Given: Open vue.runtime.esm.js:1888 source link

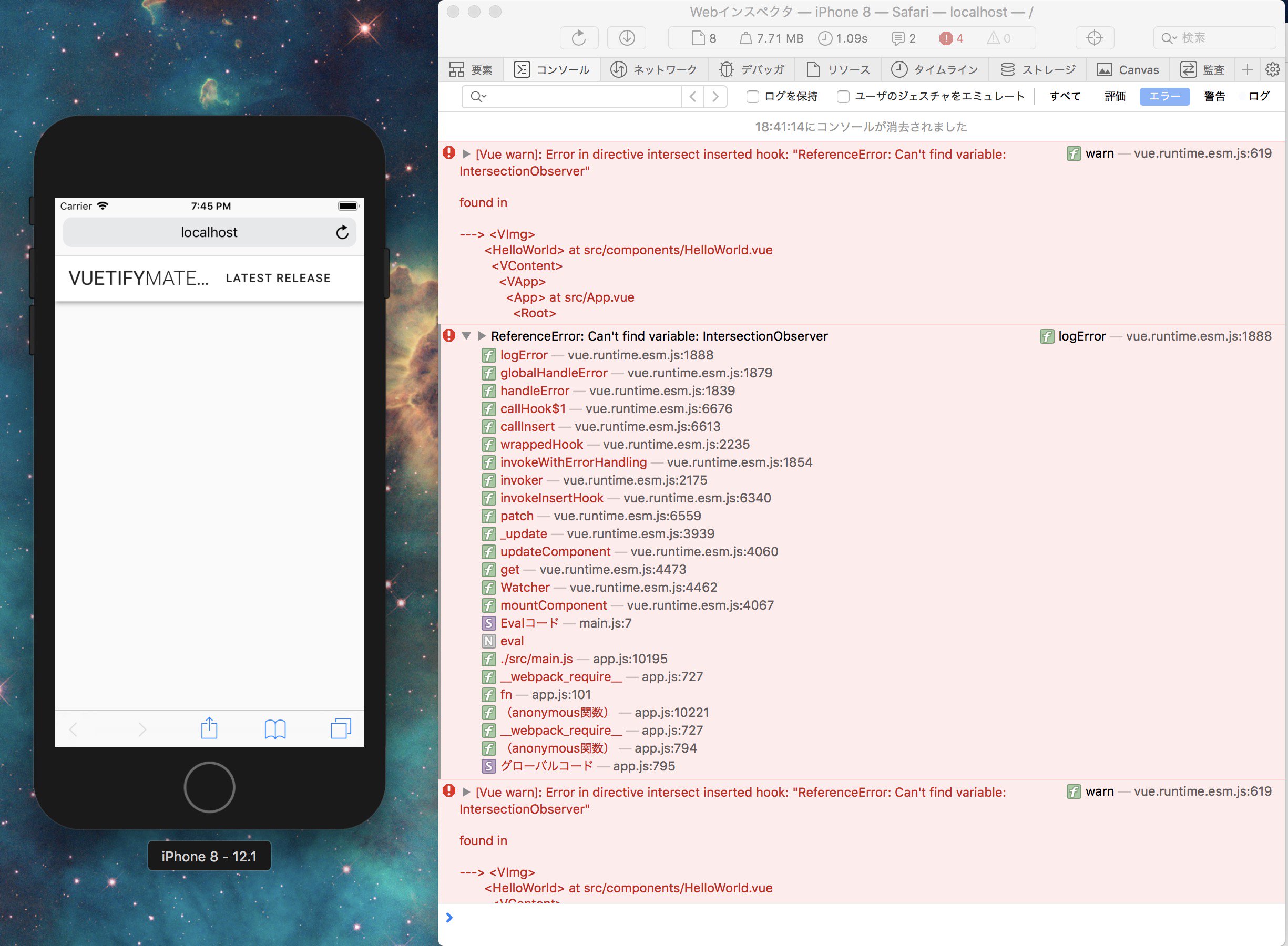Looking at the screenshot, I should click(1198, 336).
